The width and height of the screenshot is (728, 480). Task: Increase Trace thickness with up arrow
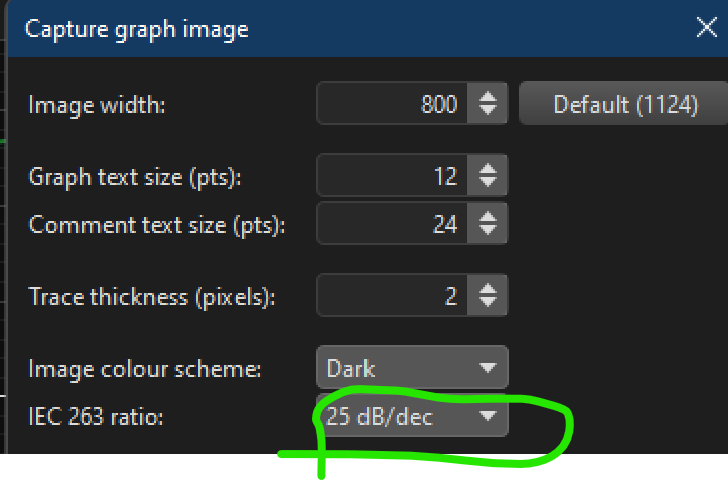click(487, 289)
